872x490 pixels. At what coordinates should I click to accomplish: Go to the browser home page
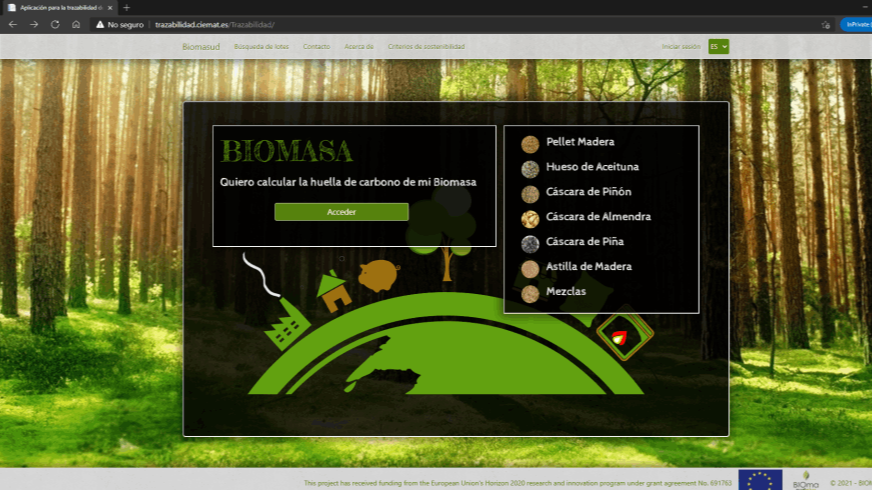tap(76, 24)
